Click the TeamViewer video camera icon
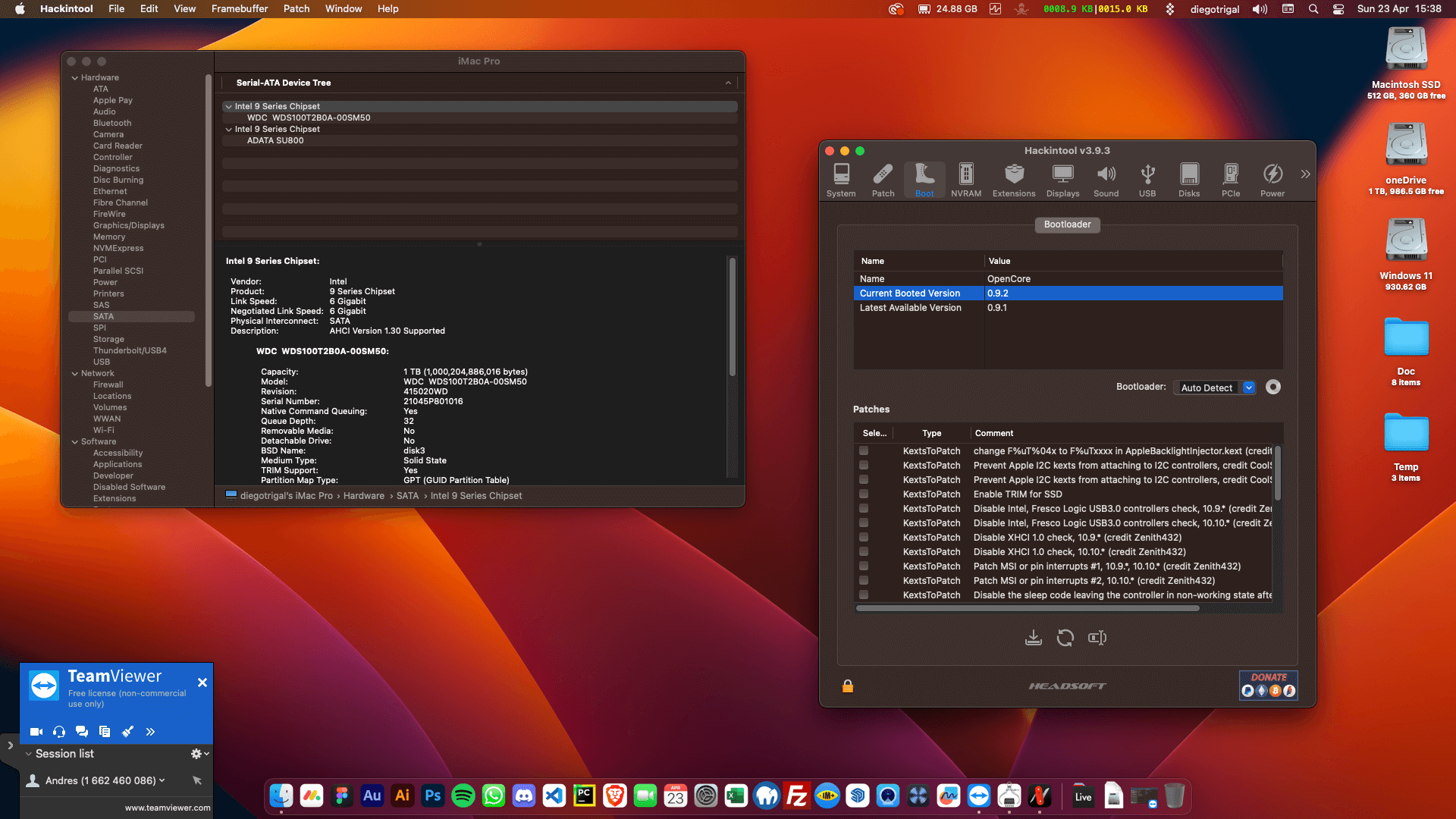Screen dimensions: 1456x819 point(36,732)
